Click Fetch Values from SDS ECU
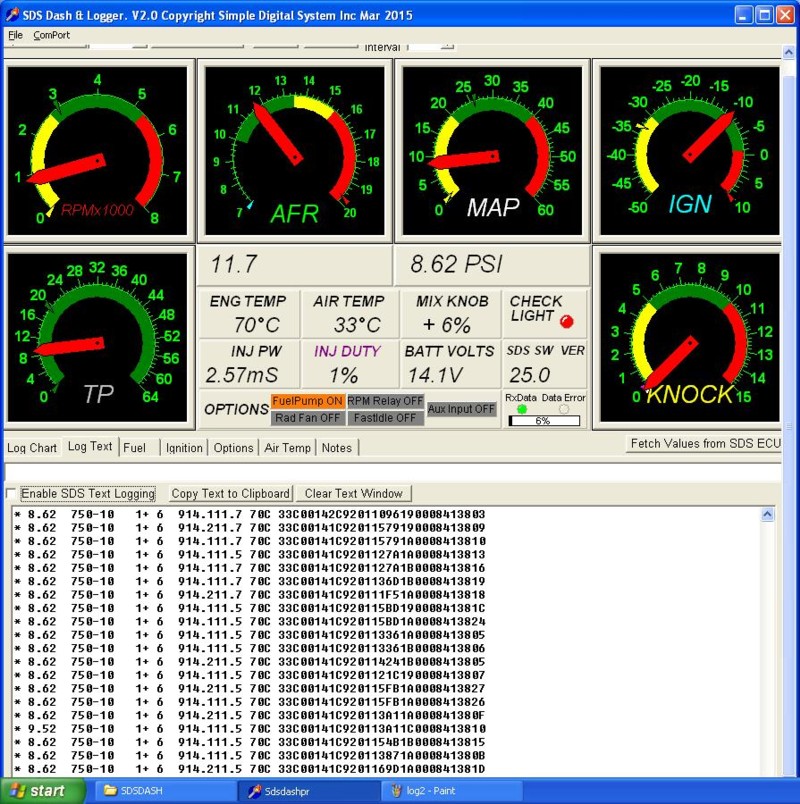Screen dimensions: 800x804 704,444
